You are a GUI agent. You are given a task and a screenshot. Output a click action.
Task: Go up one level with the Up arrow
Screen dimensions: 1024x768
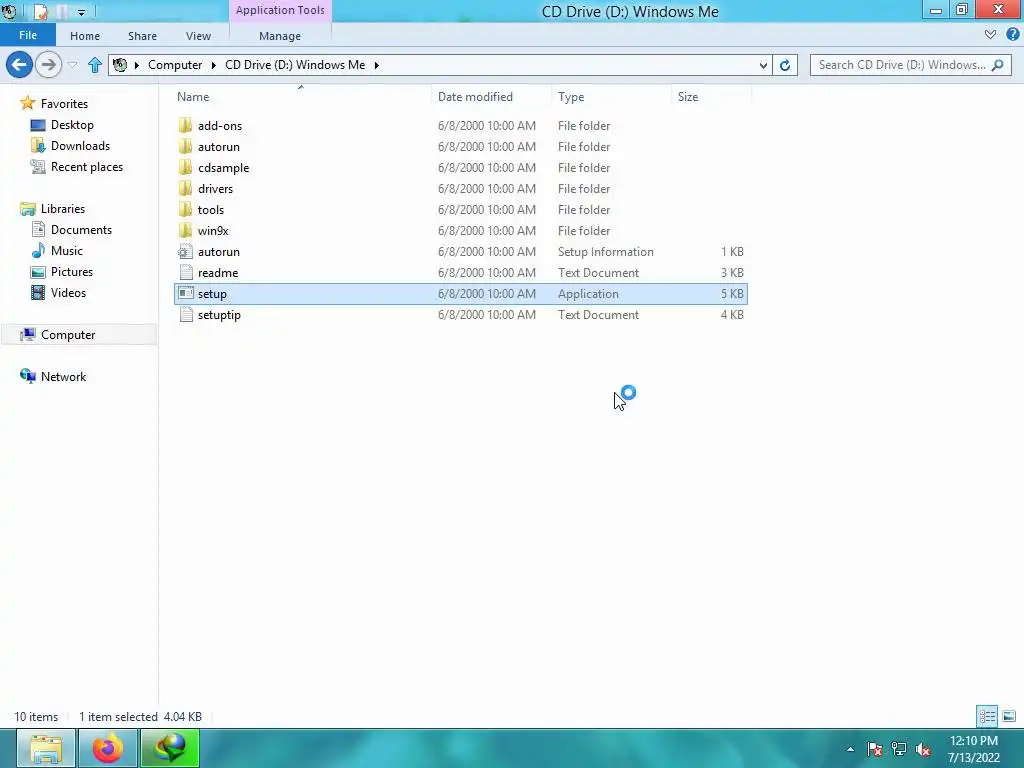(x=95, y=65)
